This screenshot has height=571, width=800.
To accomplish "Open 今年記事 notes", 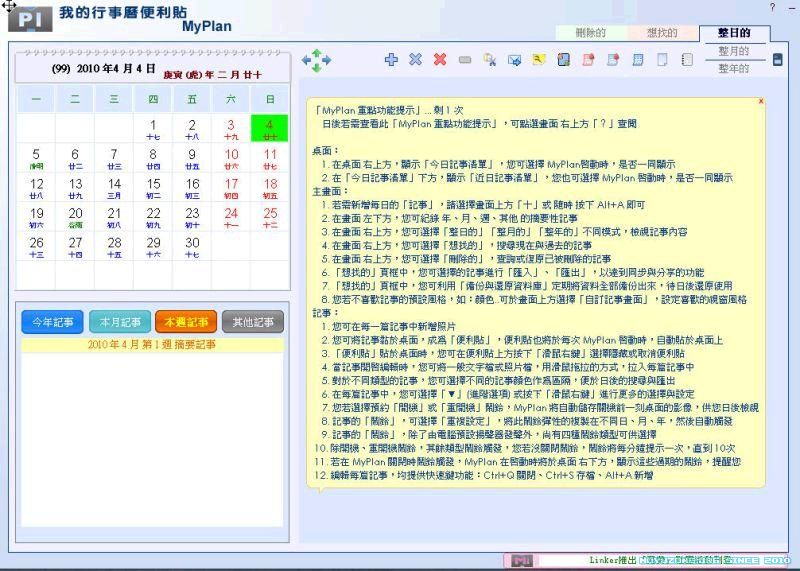I will click(52, 322).
